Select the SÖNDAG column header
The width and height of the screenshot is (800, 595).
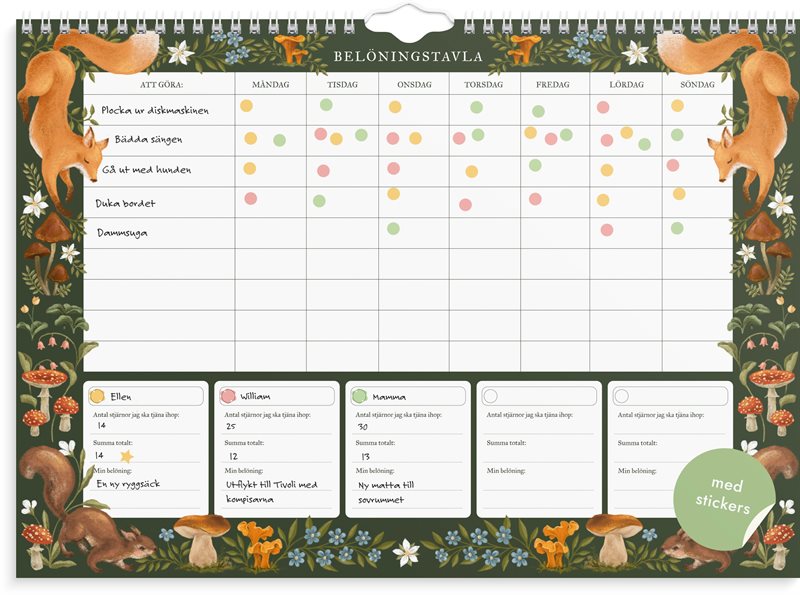[697, 85]
